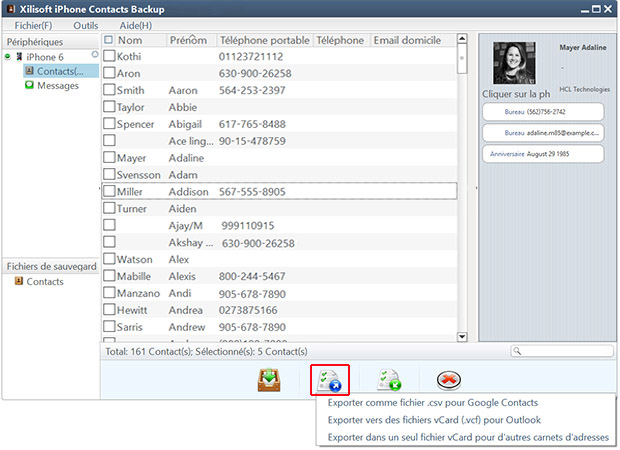Click the Messages speech bubble icon
620x450 pixels.
[x=29, y=85]
